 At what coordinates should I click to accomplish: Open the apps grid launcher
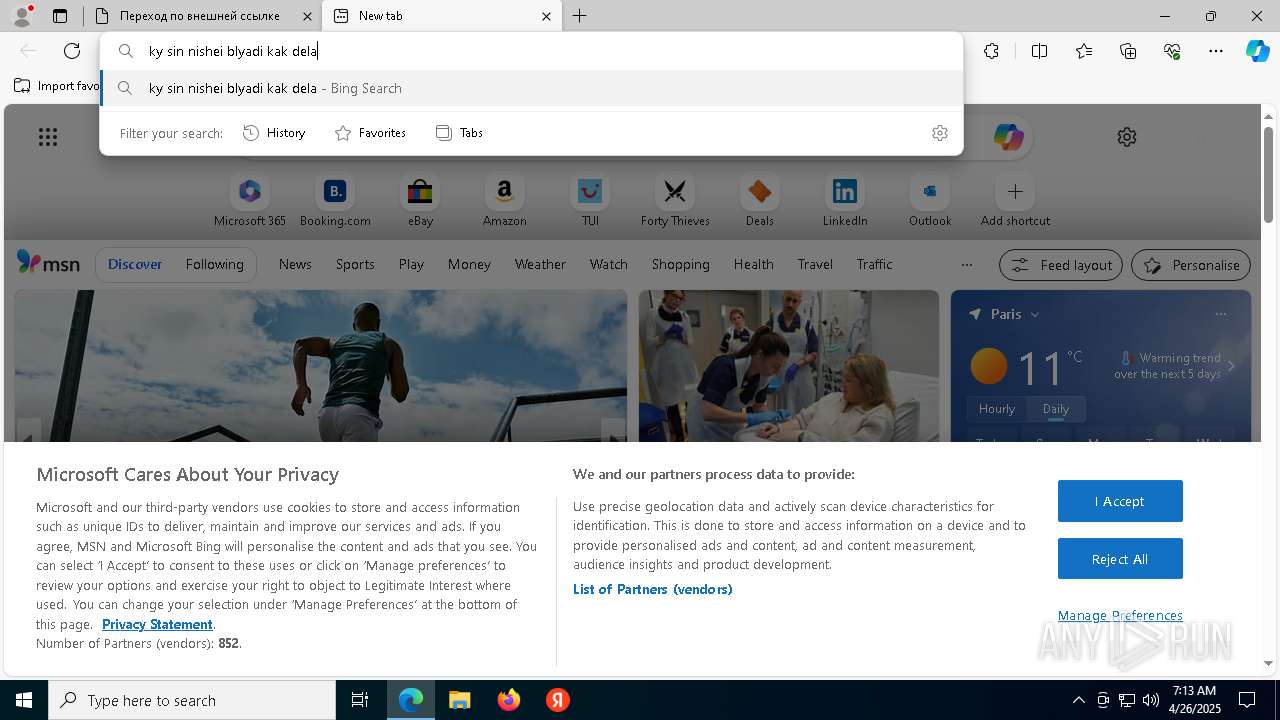click(48, 137)
